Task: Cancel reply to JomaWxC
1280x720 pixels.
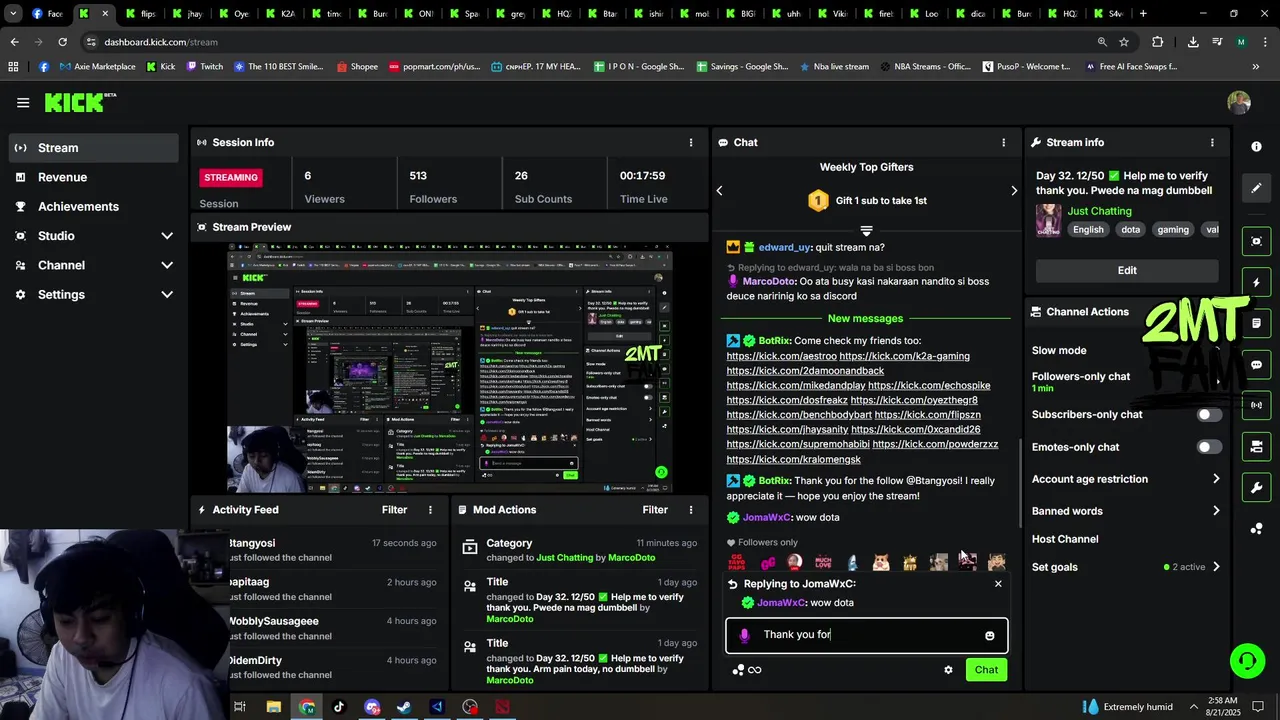Action: (997, 584)
